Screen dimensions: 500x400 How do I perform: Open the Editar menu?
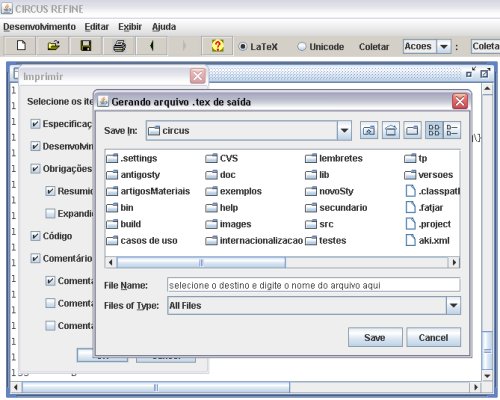coord(97,27)
